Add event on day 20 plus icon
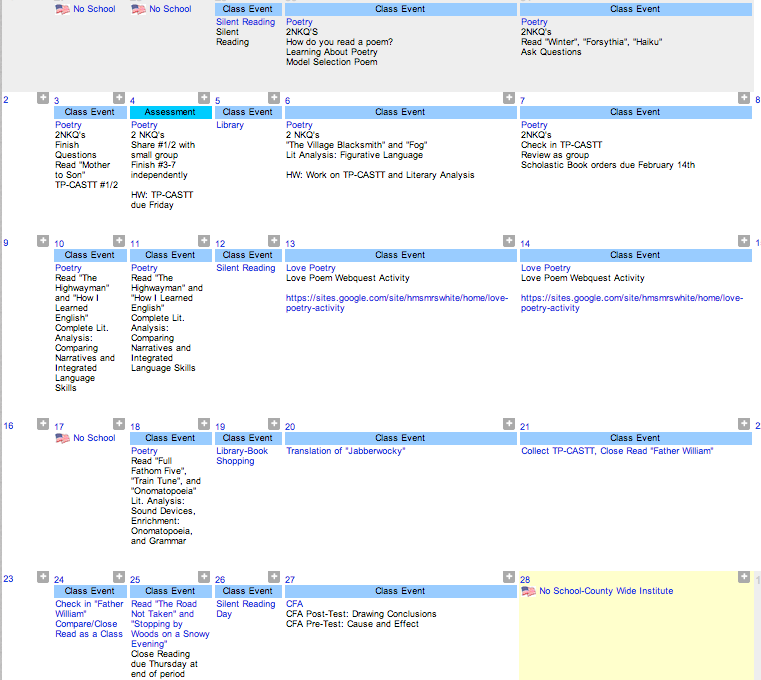761x680 pixels. (509, 424)
